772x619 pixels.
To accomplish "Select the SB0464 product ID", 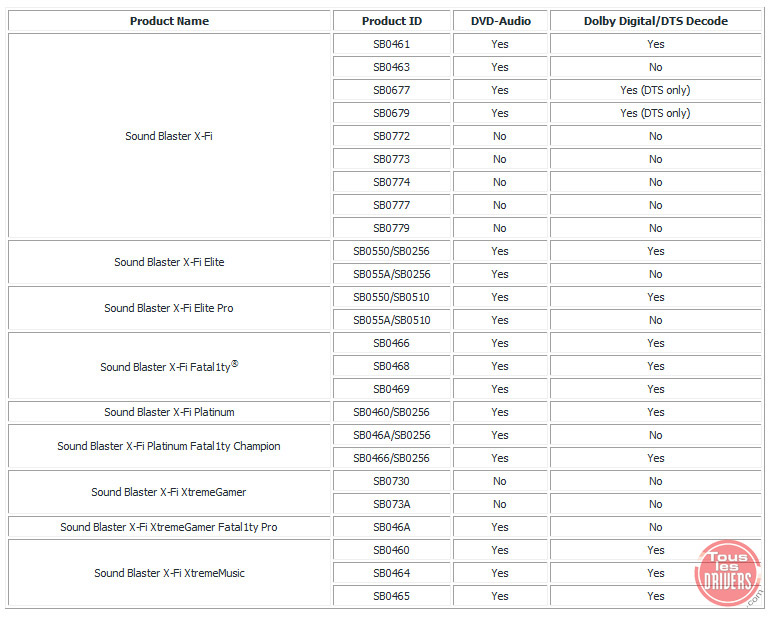I will pyautogui.click(x=391, y=573).
